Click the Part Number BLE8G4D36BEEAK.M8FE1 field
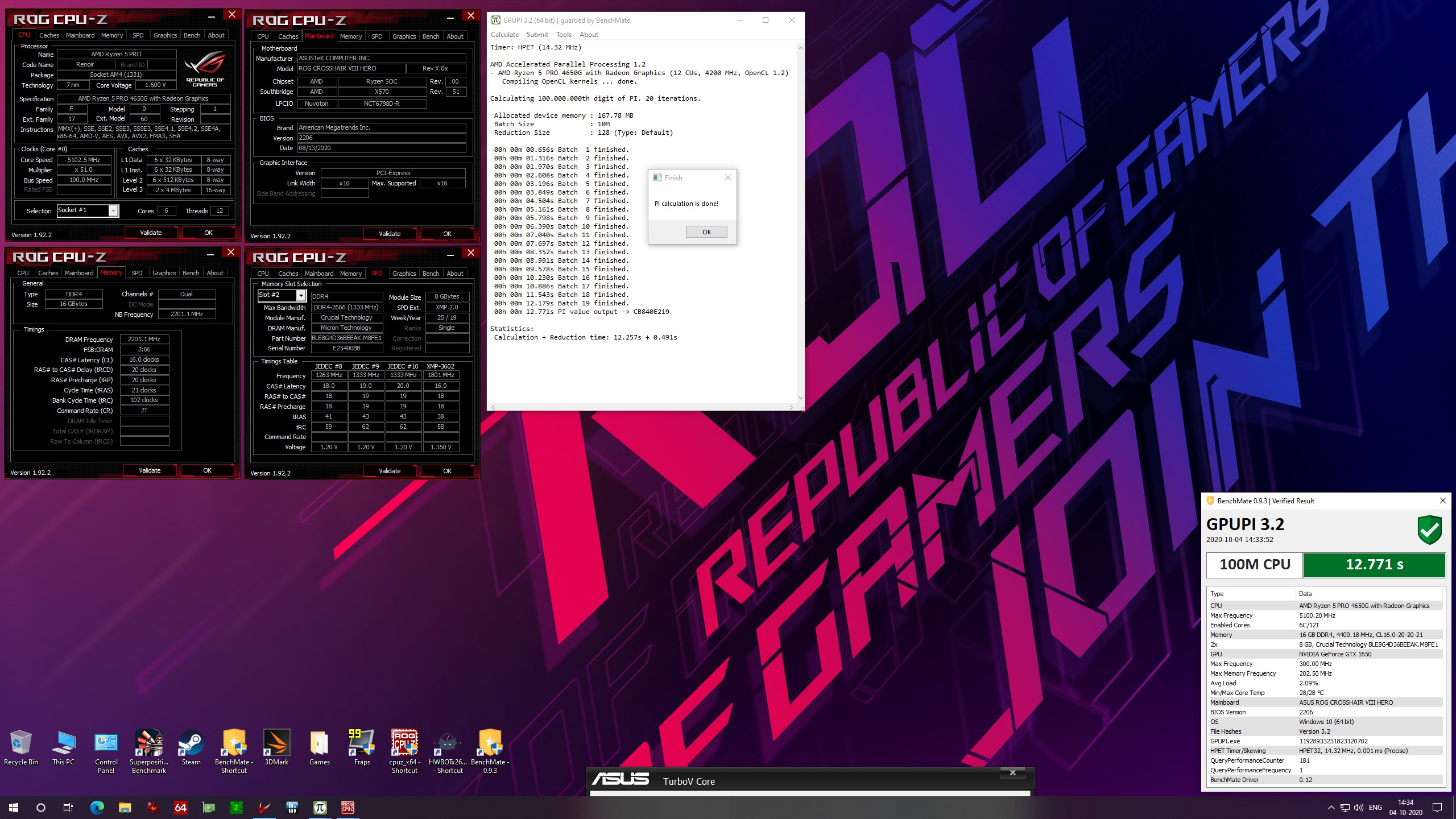Viewport: 1456px width, 819px height. [346, 338]
